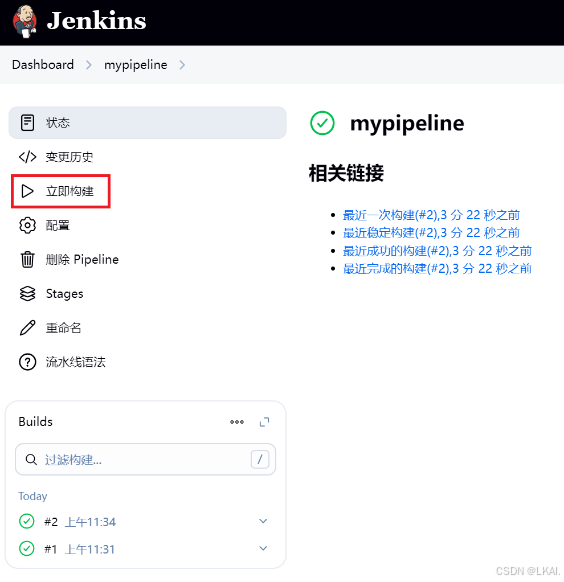Screen dimensions: 564x582
Task: Open the 配置 page
Action: (58, 225)
